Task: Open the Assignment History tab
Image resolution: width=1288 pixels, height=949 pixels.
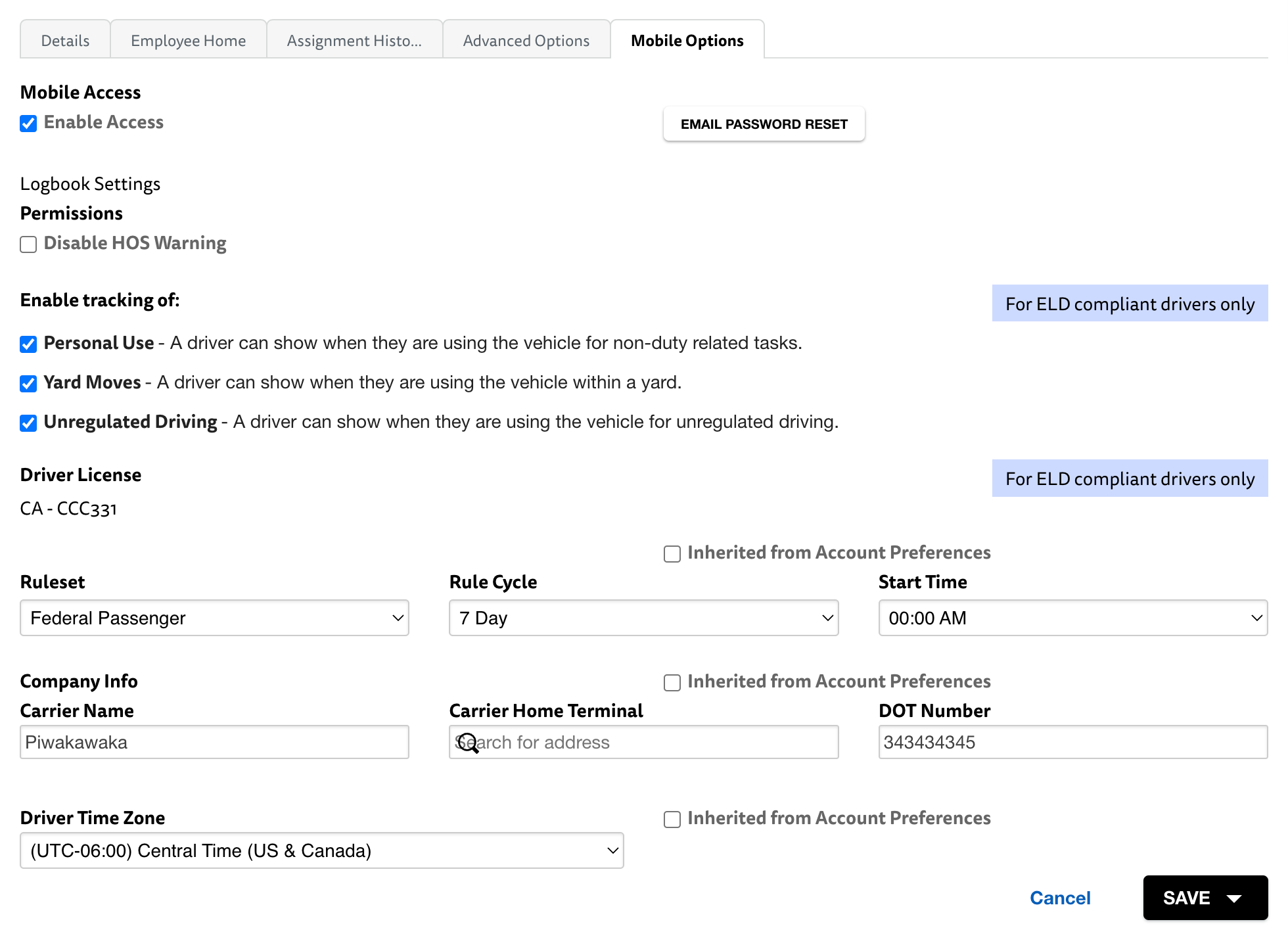Action: 355,40
